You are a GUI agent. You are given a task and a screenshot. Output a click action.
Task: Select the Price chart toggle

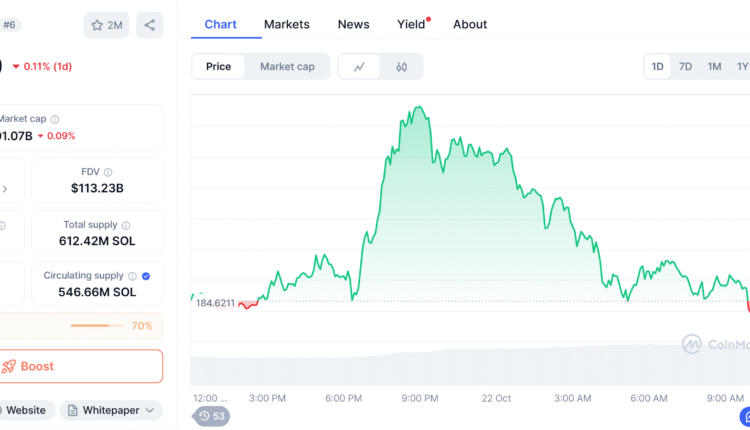[218, 67]
